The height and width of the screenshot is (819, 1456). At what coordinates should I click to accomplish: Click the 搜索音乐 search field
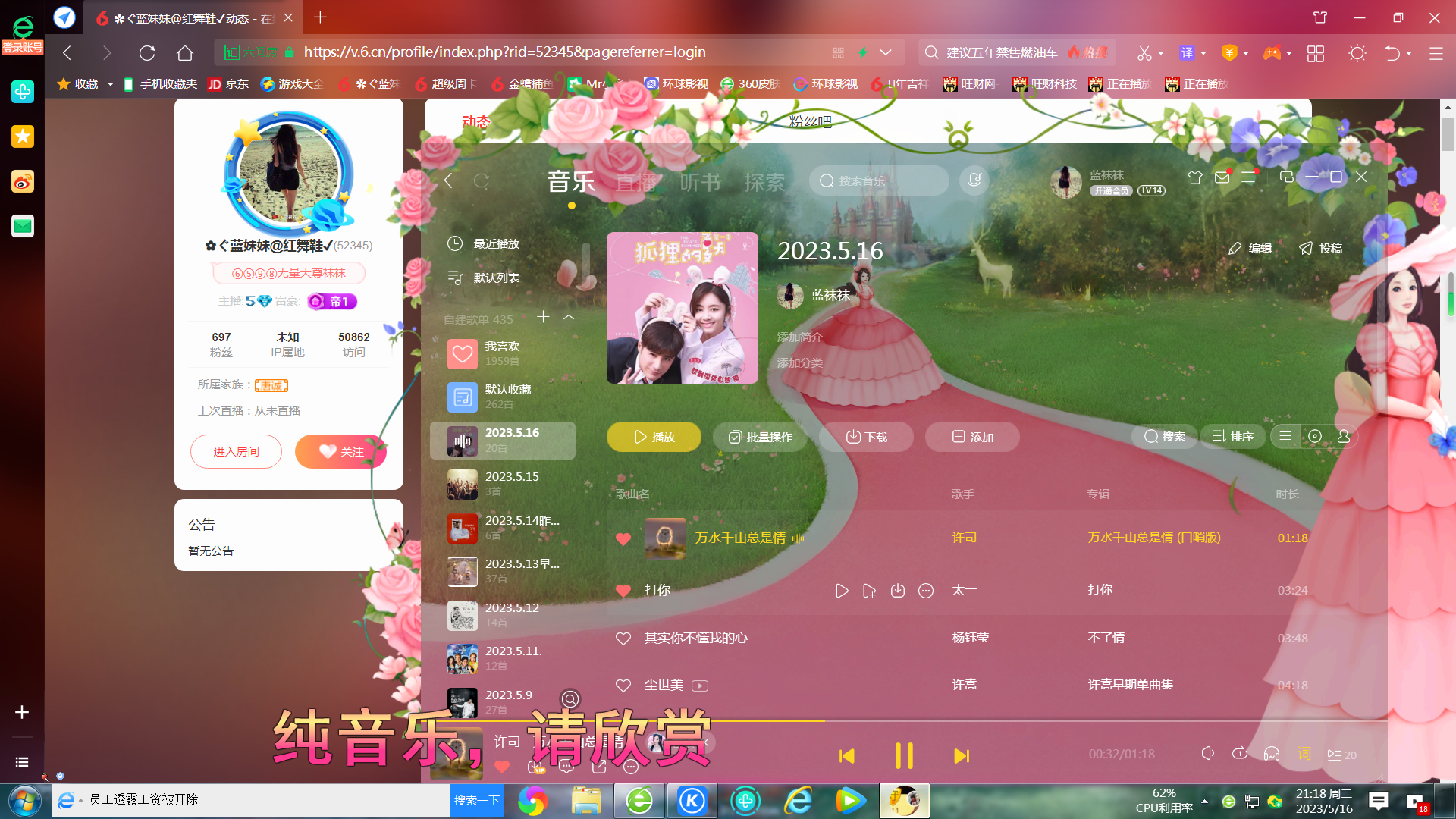(879, 180)
